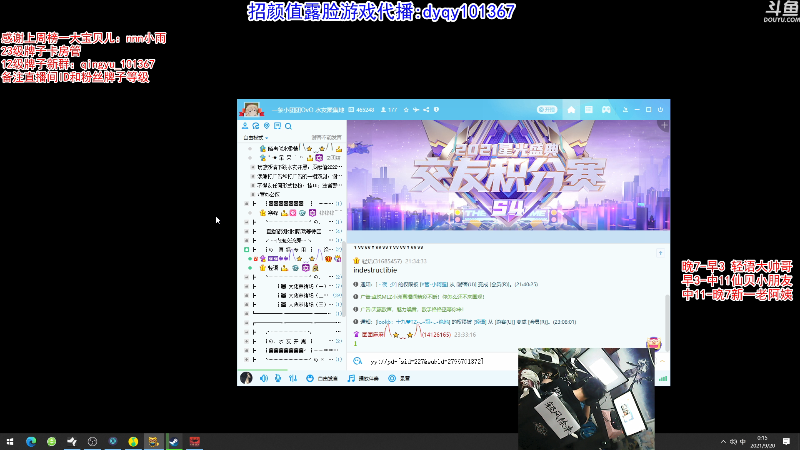Expand chat input options chevron at right
Screen dimensions: 800x450
663,361
